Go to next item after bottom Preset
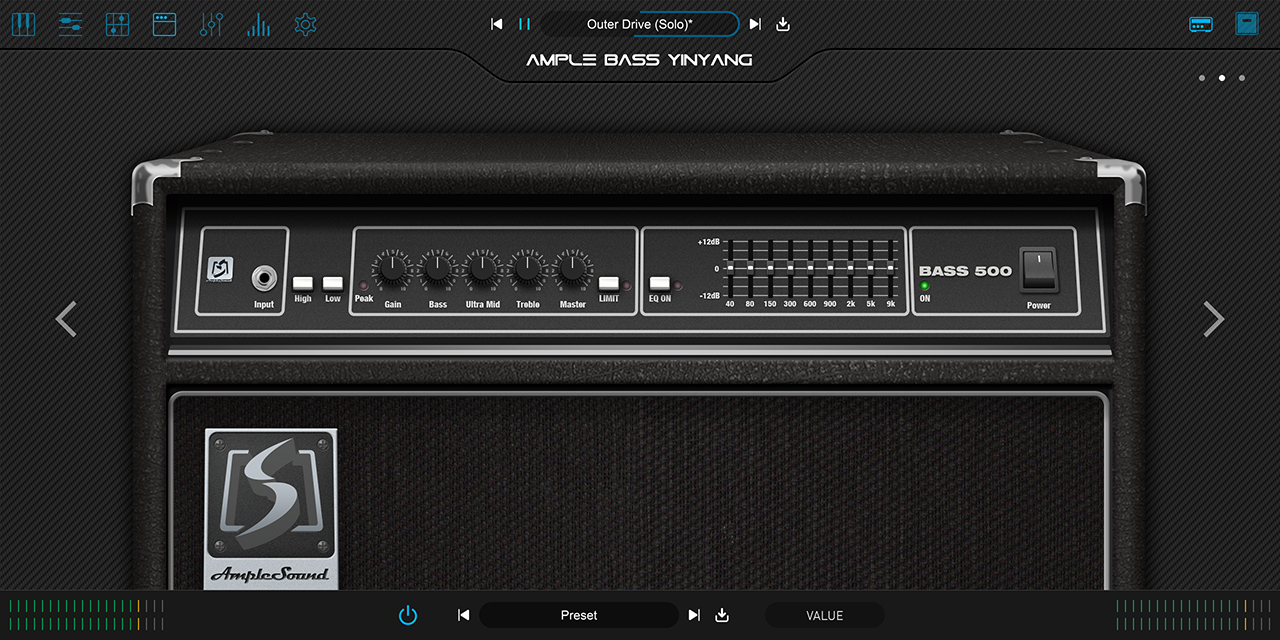 tap(694, 615)
